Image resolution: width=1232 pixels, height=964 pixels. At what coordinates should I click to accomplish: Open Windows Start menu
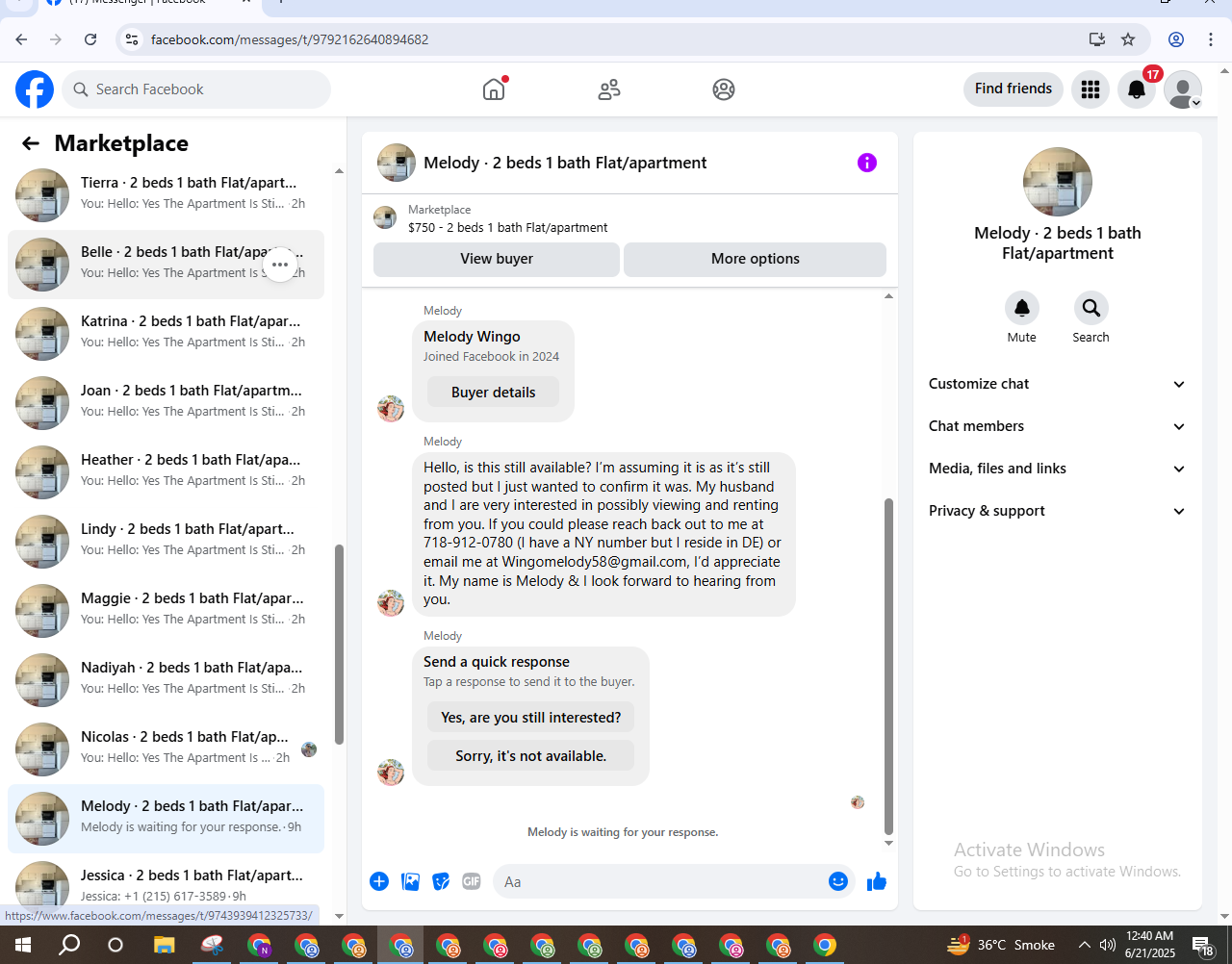pos(23,945)
